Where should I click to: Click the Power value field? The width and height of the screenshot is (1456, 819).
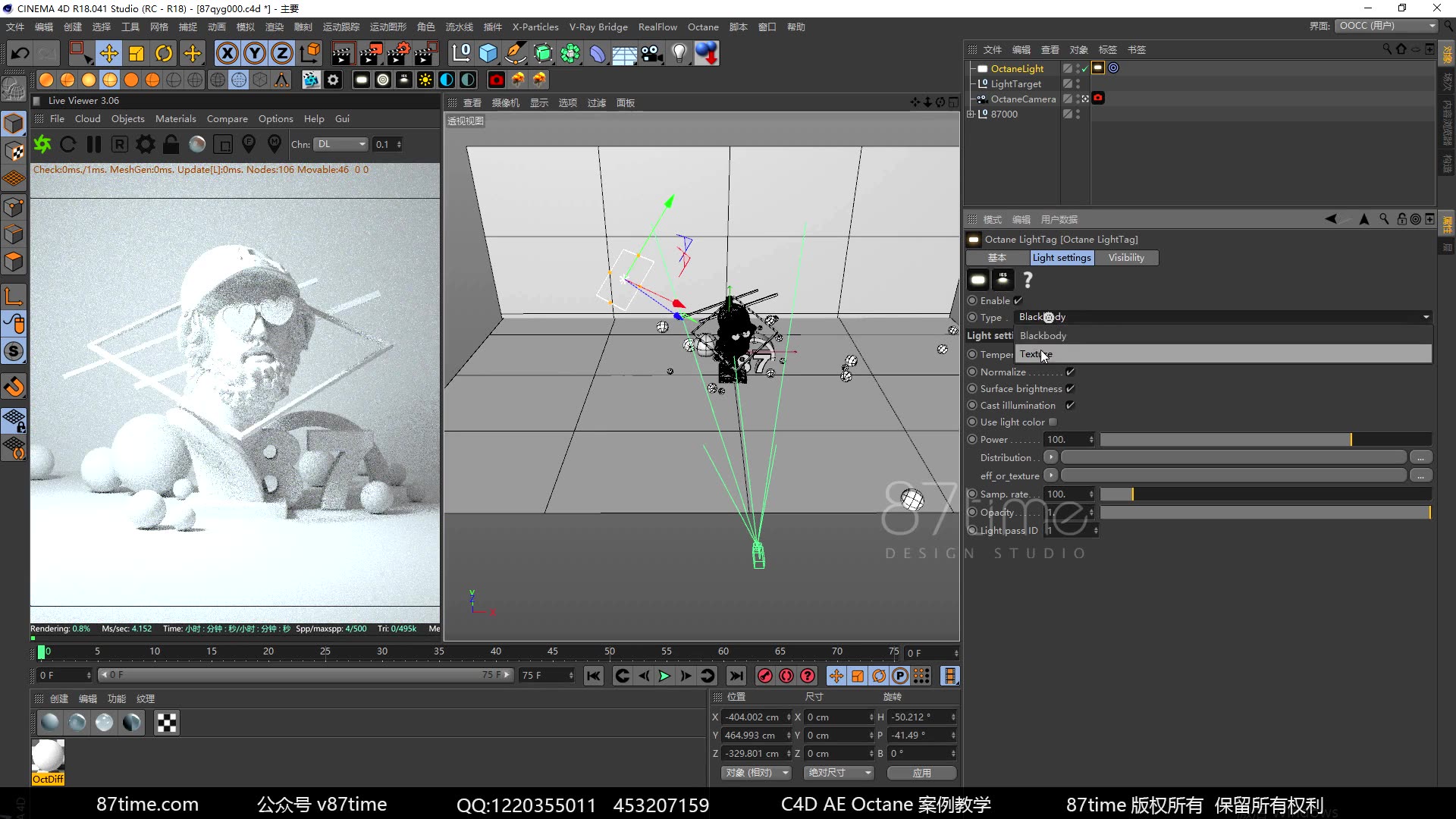1065,439
